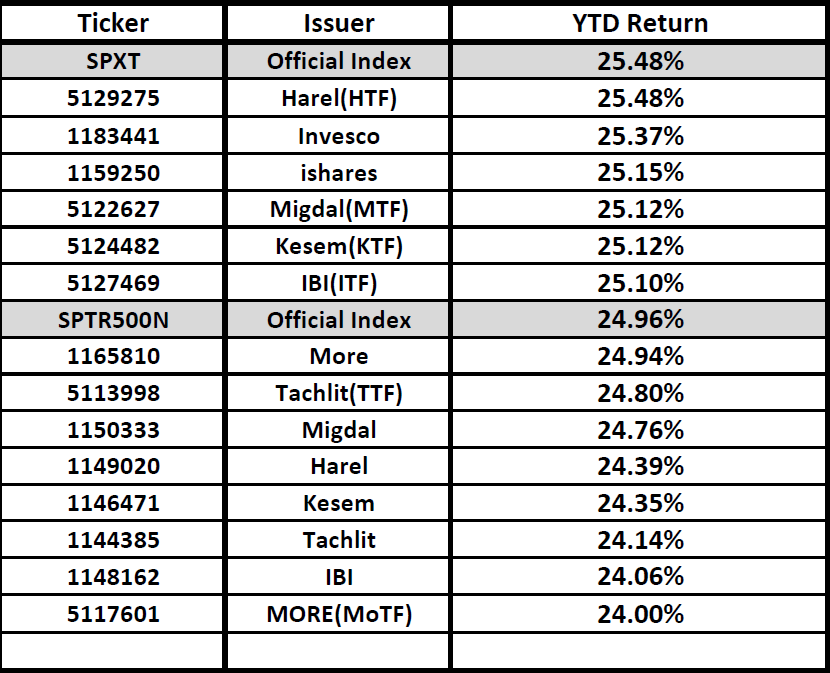Click the 24.14% return cell

coord(639,540)
